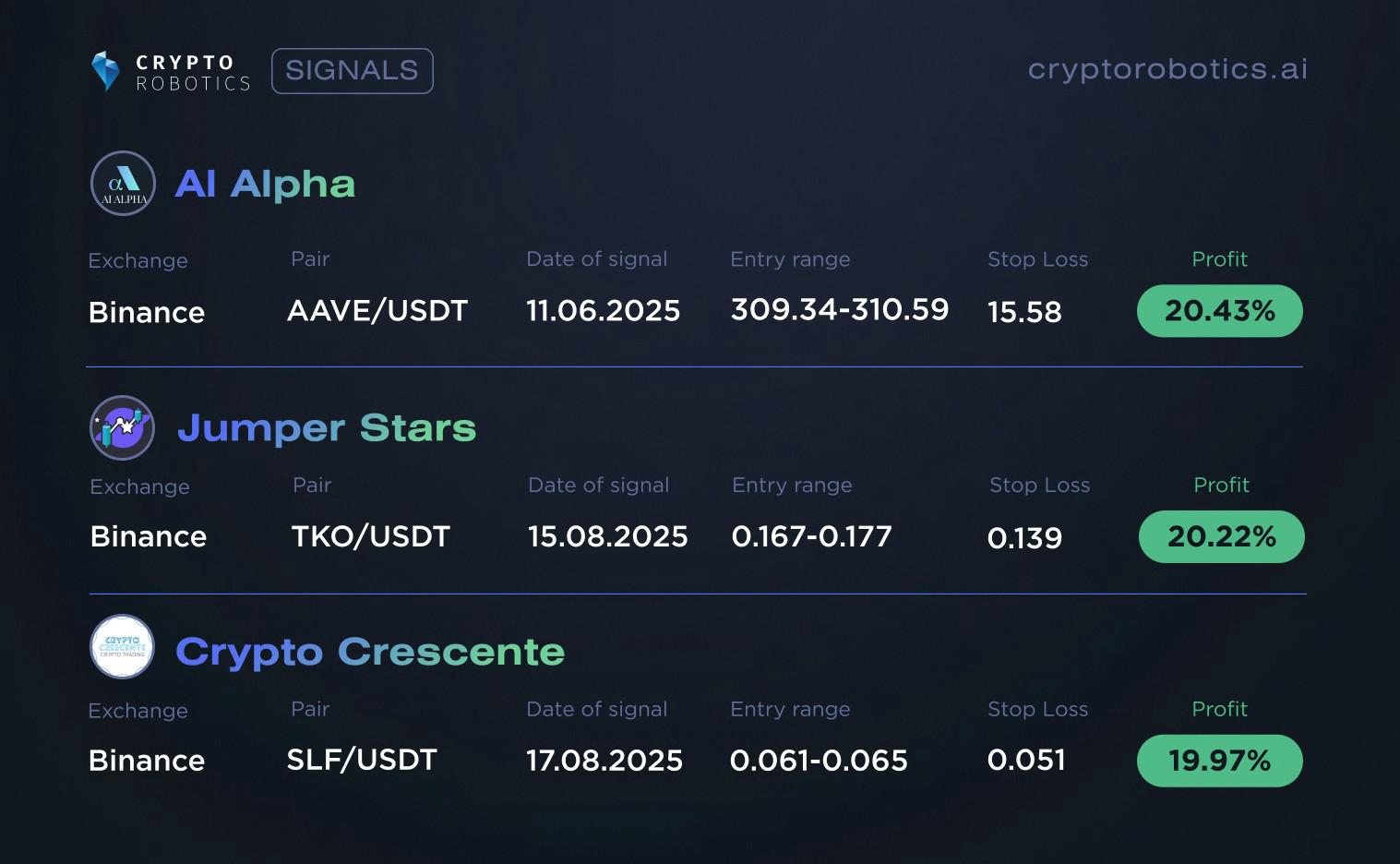This screenshot has width=1400, height=864.
Task: Click the 19.97% profit pill
Action: tap(1220, 761)
